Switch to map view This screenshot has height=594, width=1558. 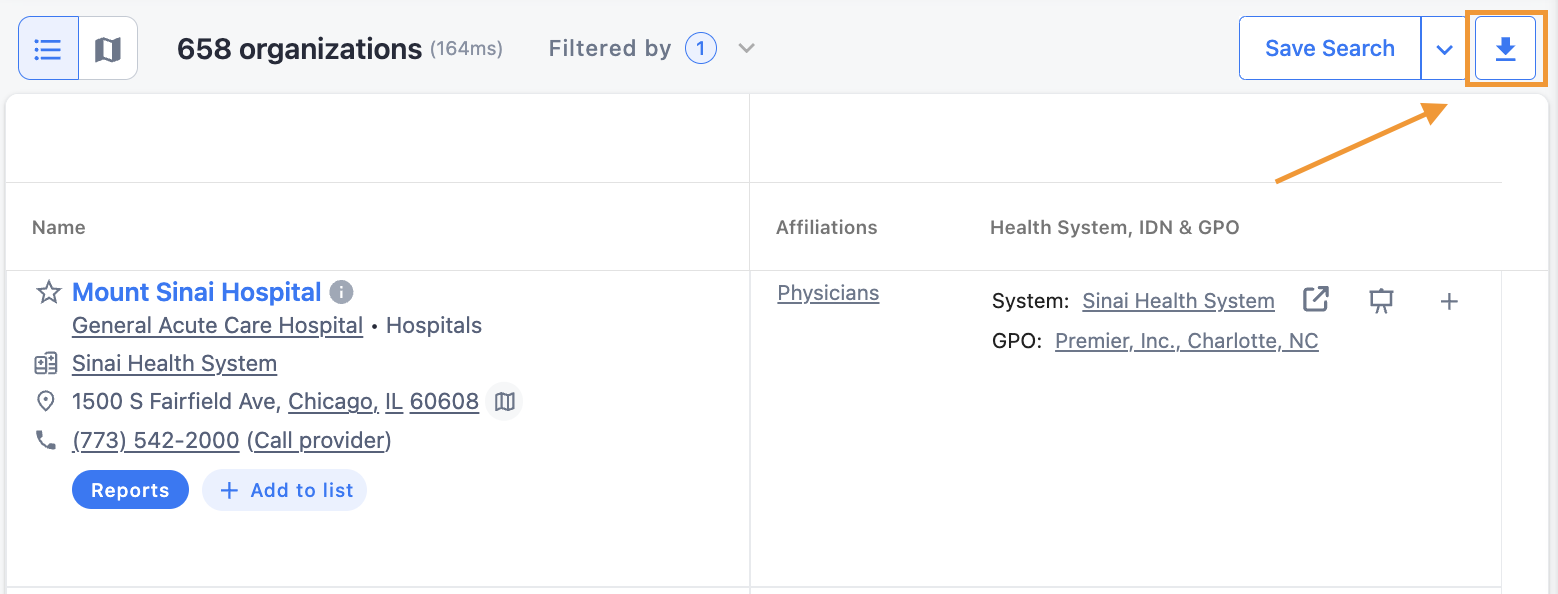[x=108, y=48]
